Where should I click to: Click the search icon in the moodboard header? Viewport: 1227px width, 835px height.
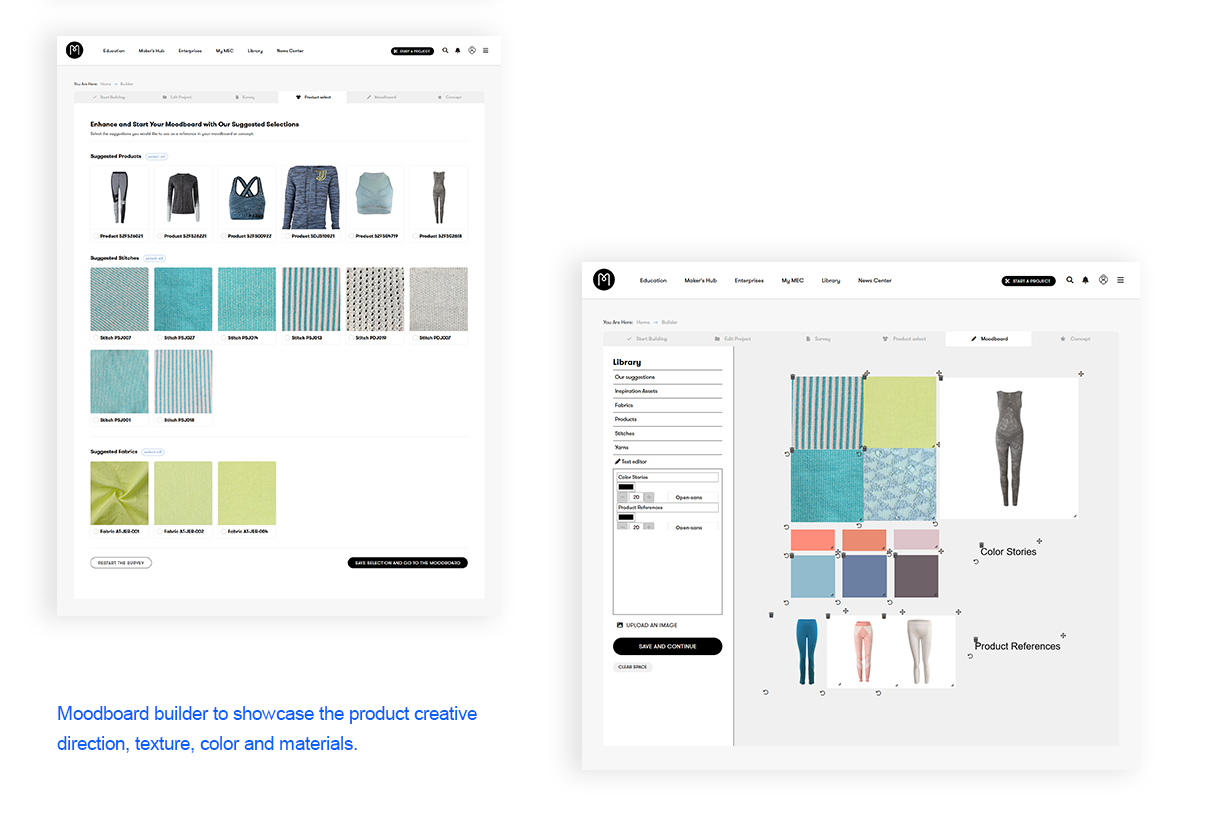coord(1070,281)
